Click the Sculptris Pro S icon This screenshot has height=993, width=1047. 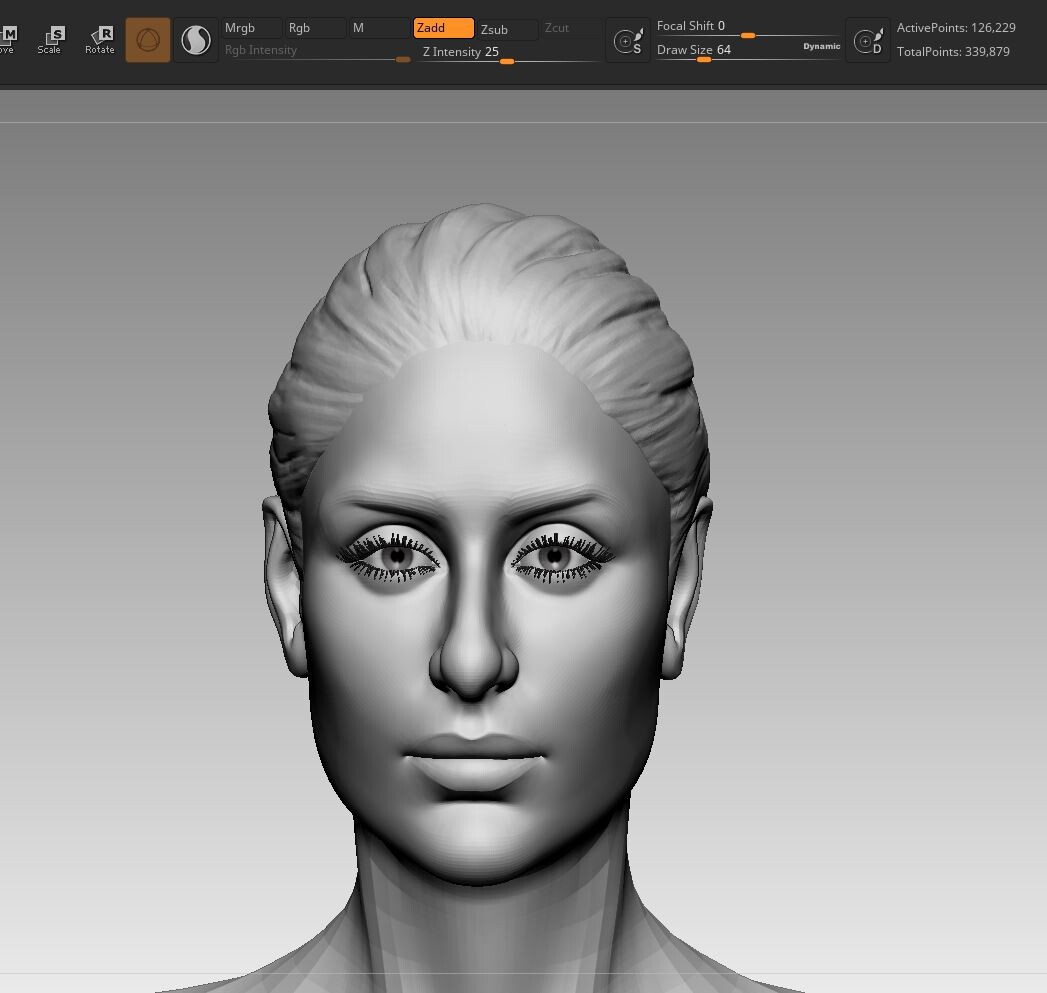point(628,40)
